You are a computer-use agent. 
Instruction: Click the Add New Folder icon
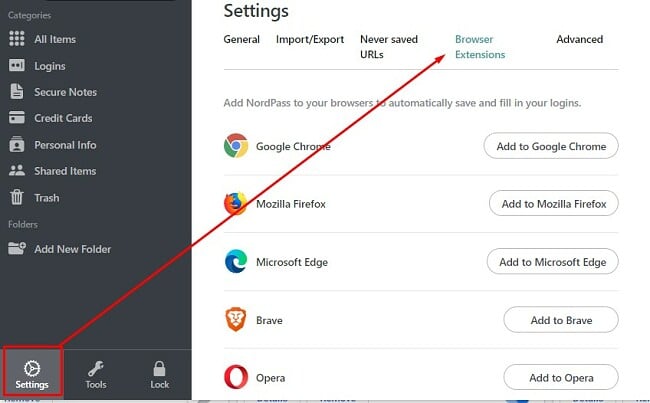pyautogui.click(x=17, y=248)
